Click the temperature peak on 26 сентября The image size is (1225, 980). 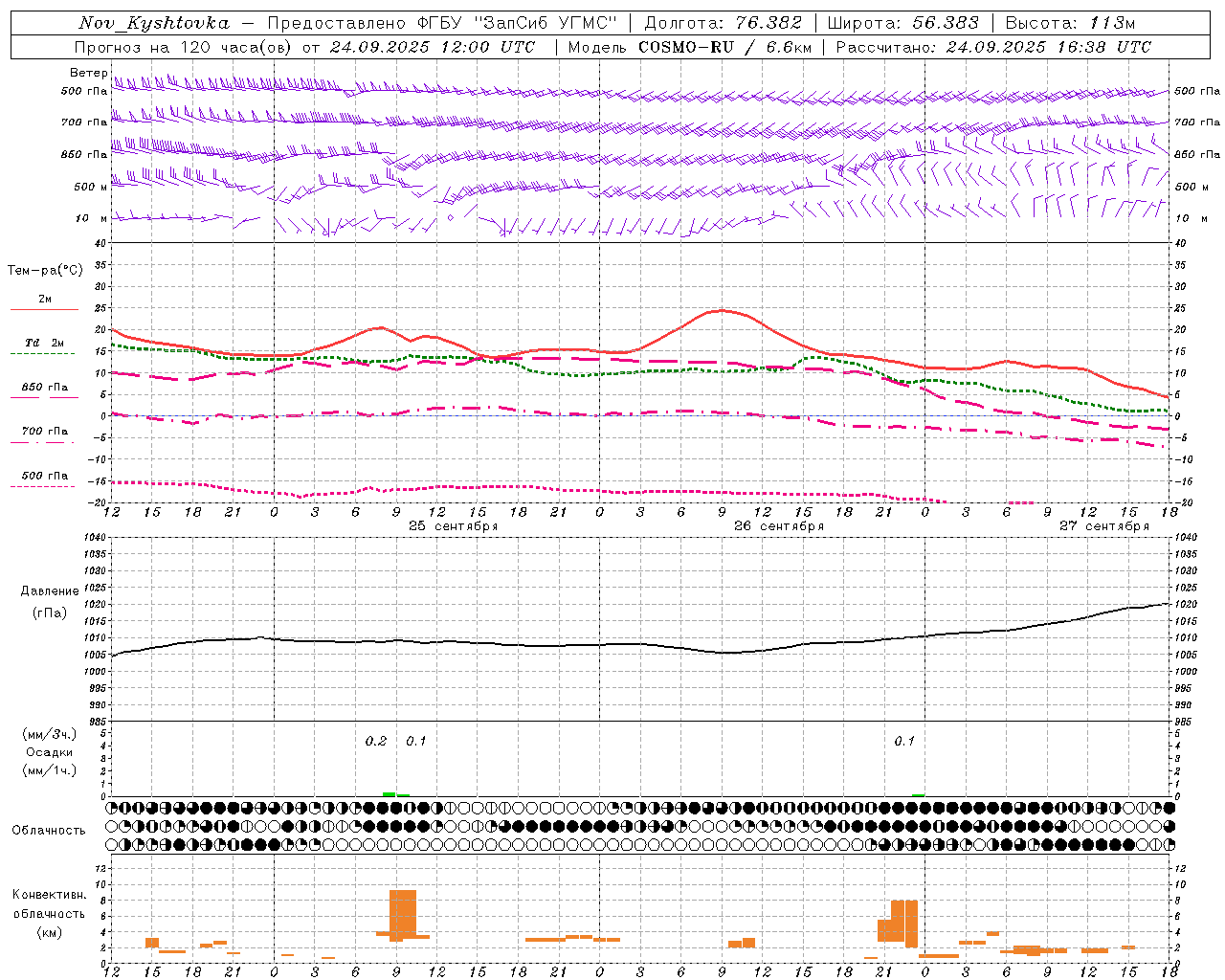[722, 310]
